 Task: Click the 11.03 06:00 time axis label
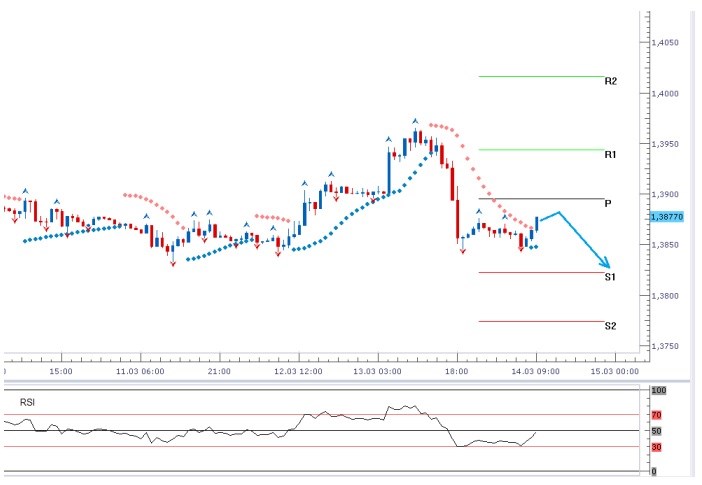pos(140,371)
